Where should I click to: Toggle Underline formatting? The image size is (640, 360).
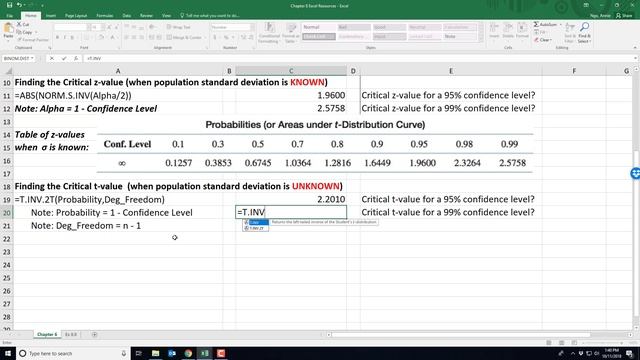pyautogui.click(x=72, y=38)
